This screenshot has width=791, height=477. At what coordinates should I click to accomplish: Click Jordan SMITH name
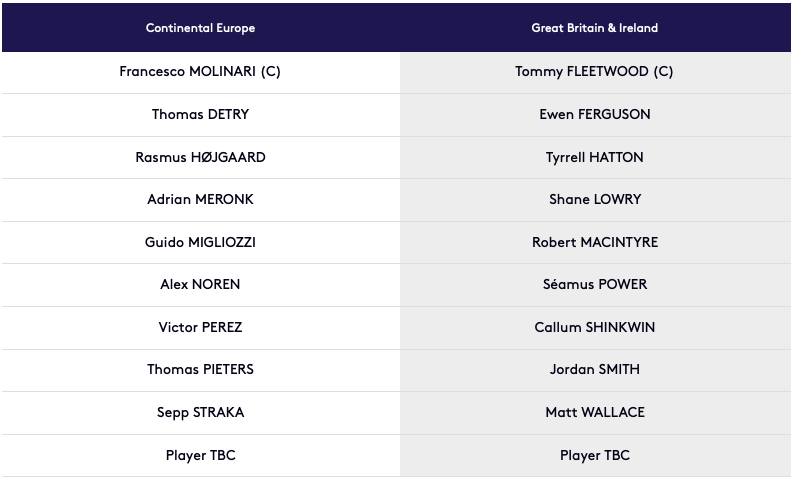click(x=595, y=369)
